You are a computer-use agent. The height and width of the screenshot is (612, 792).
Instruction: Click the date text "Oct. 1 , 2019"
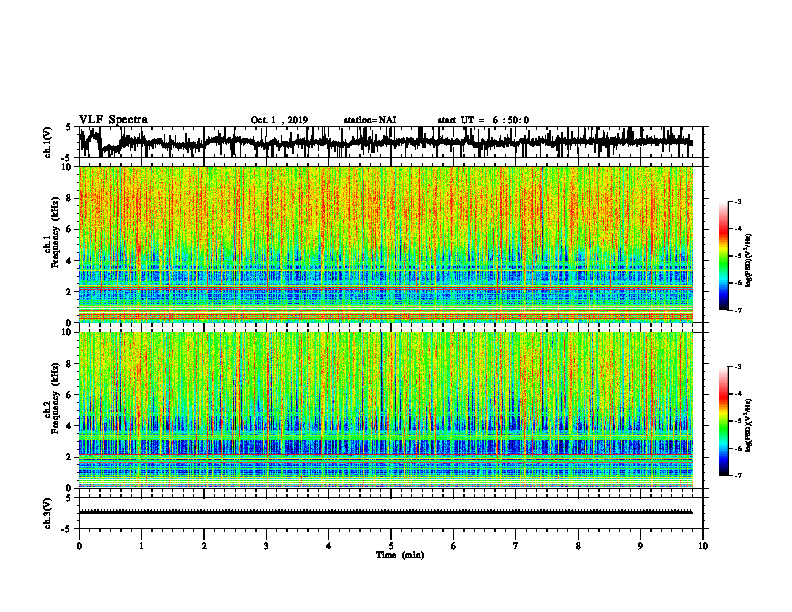point(279,120)
